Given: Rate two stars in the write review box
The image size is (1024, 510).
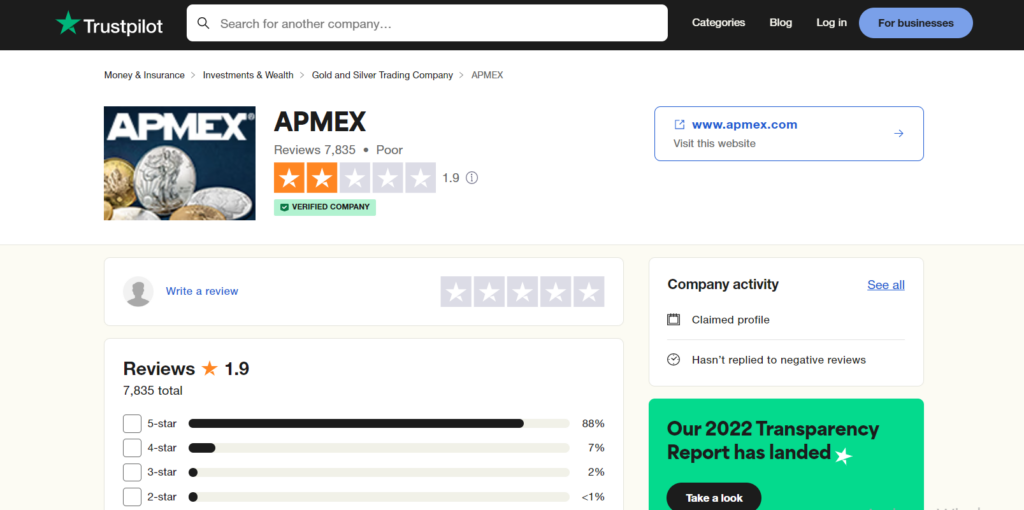Looking at the screenshot, I should point(489,291).
